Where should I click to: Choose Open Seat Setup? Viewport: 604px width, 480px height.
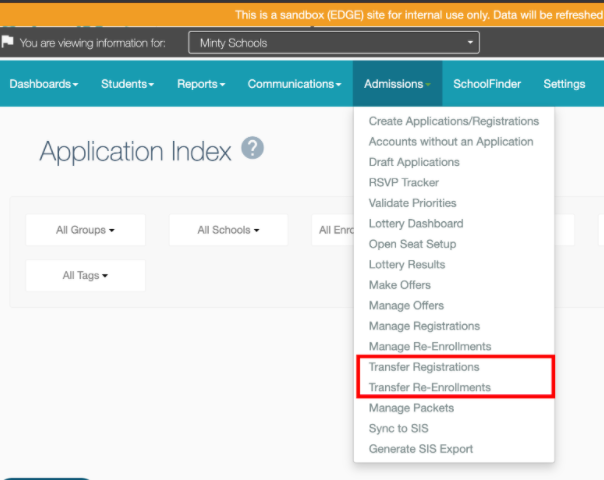(x=412, y=244)
